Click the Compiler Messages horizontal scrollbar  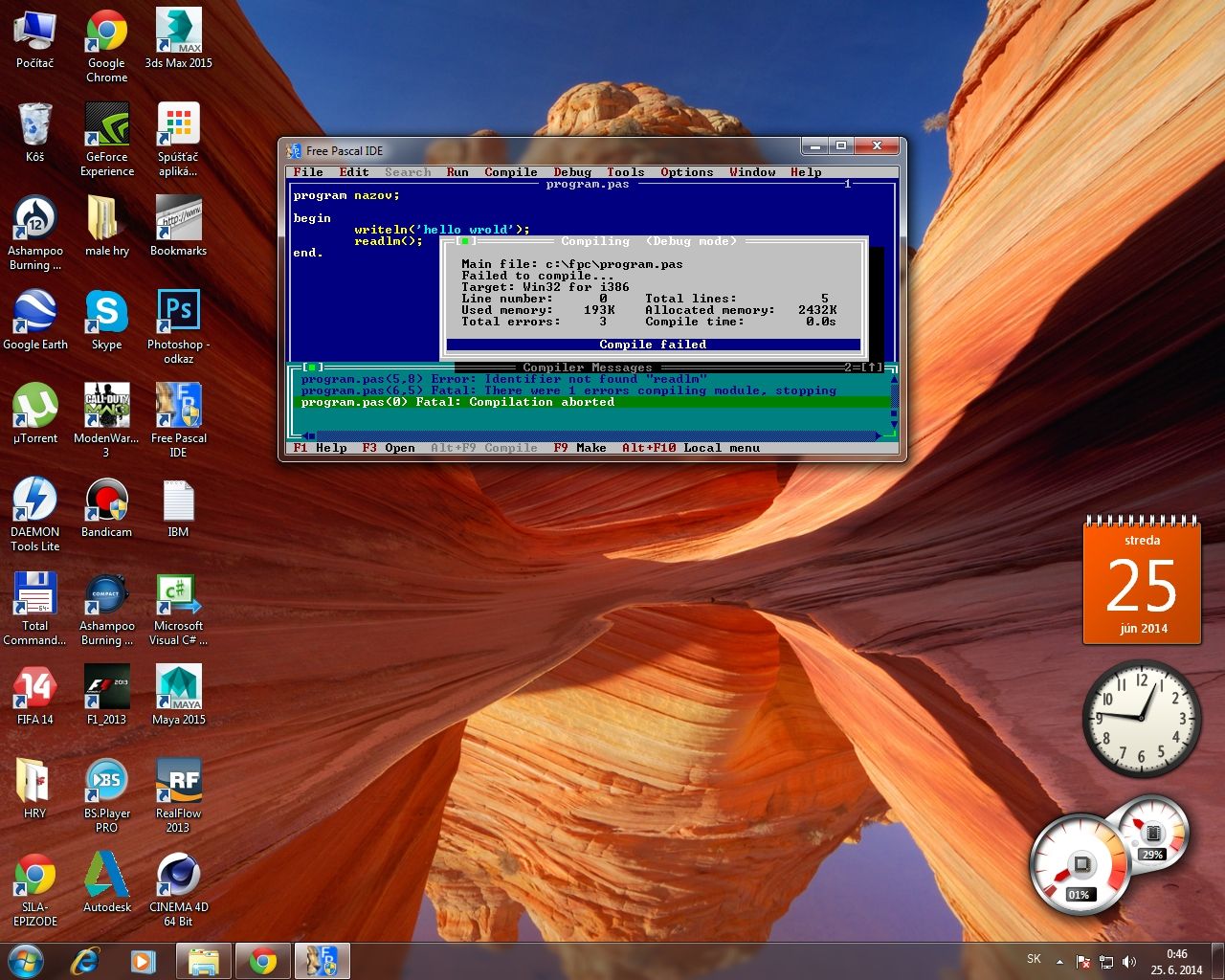point(593,436)
